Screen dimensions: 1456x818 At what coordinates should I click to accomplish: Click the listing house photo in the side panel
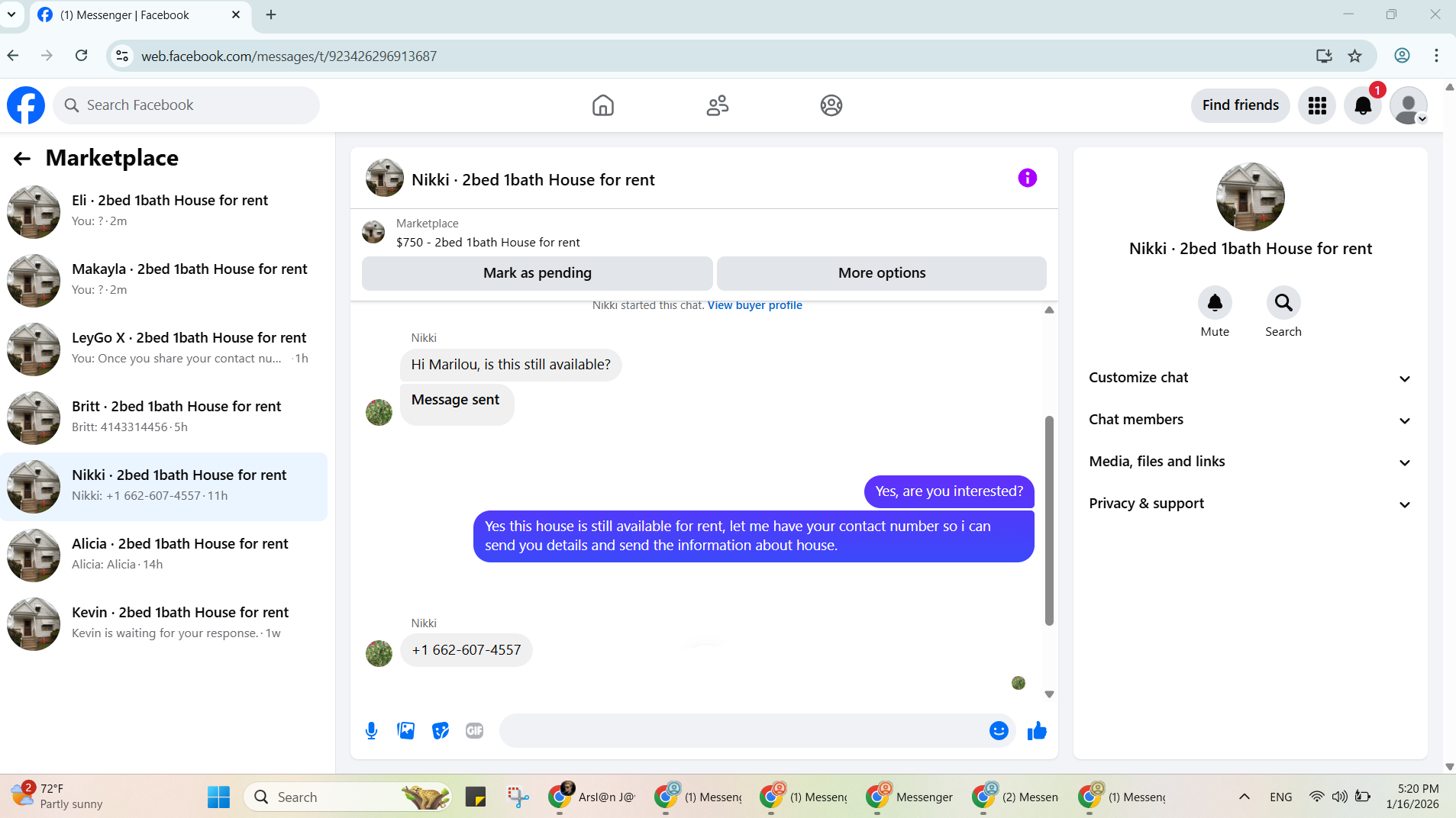coord(1250,197)
